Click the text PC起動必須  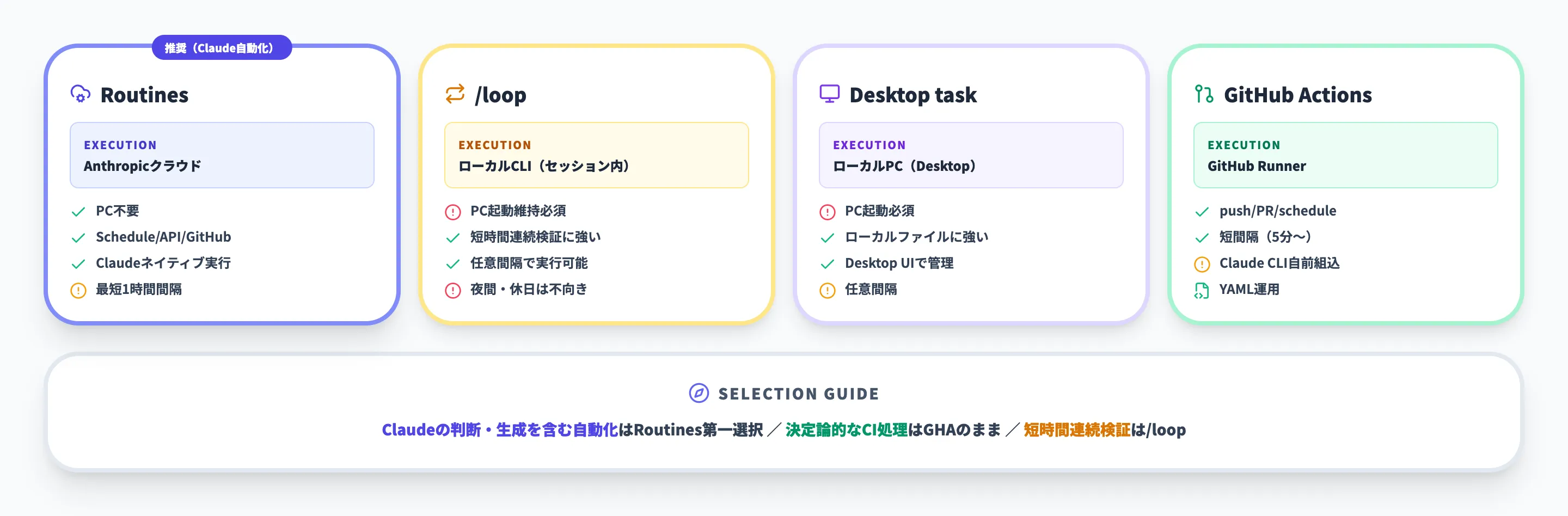pyautogui.click(x=880, y=211)
